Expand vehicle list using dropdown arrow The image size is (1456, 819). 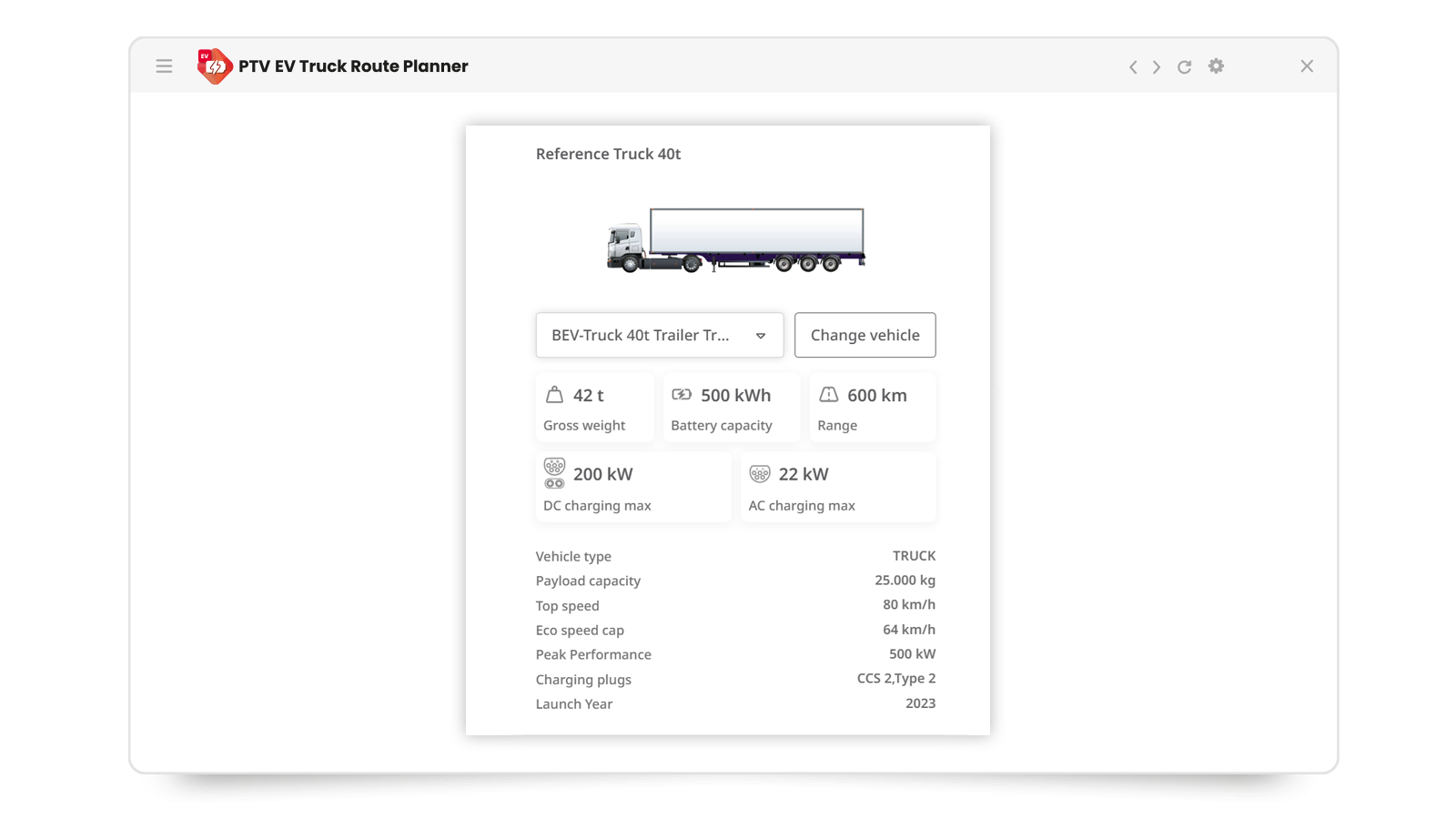(761, 336)
